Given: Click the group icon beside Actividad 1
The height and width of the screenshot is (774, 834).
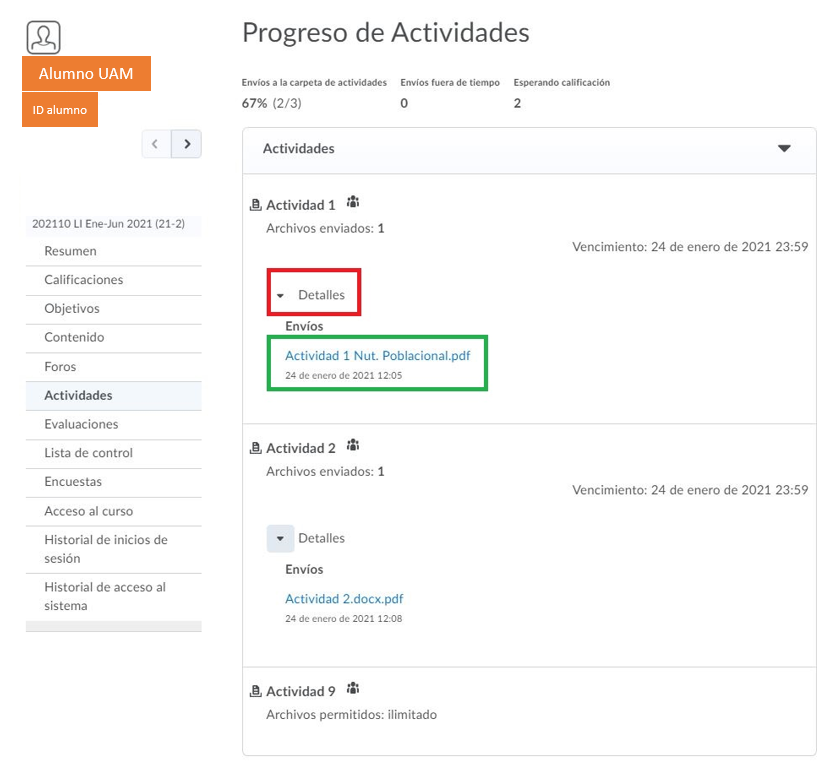Looking at the screenshot, I should click(352, 202).
